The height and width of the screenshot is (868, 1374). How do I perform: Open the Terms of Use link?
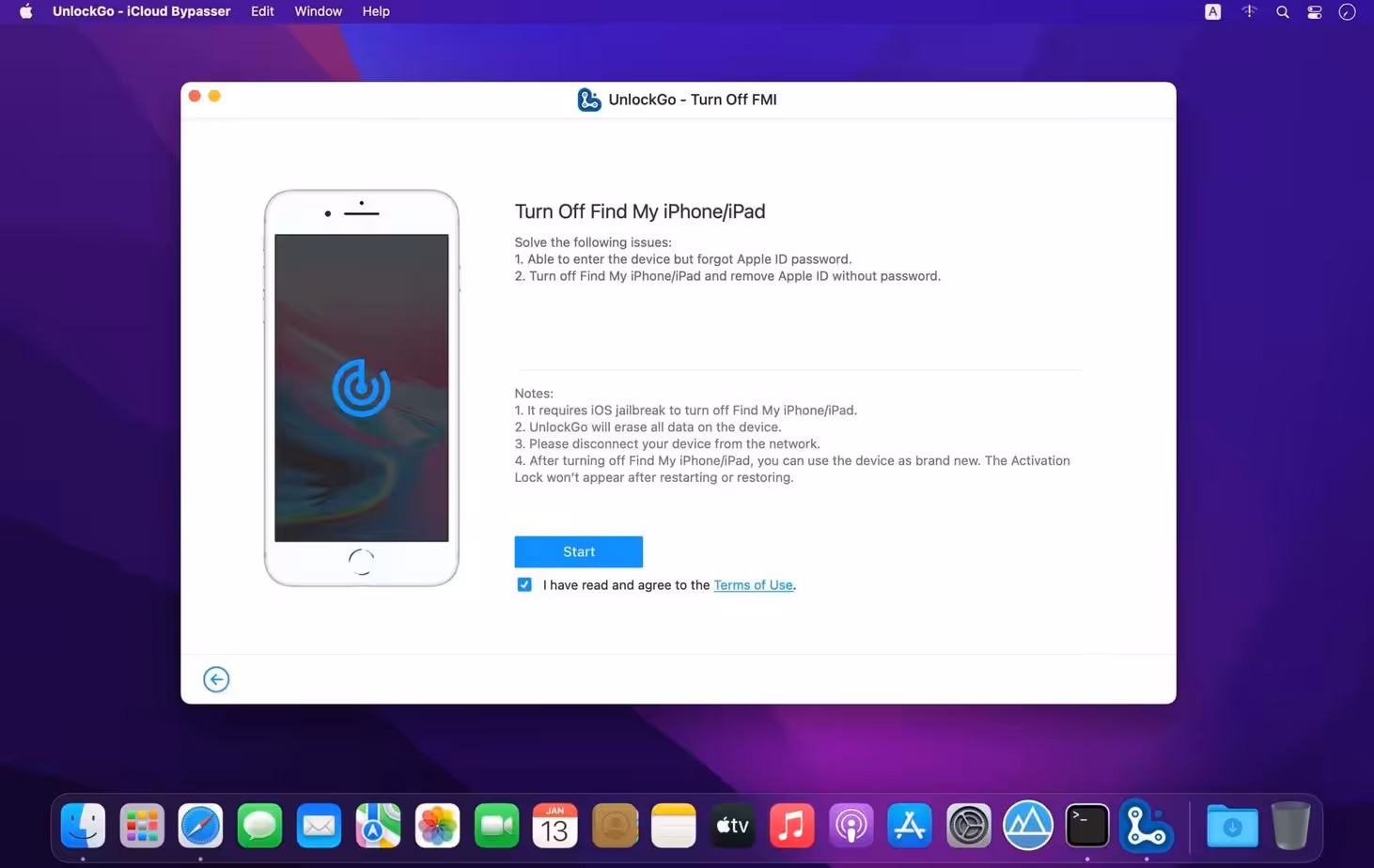[x=753, y=584]
